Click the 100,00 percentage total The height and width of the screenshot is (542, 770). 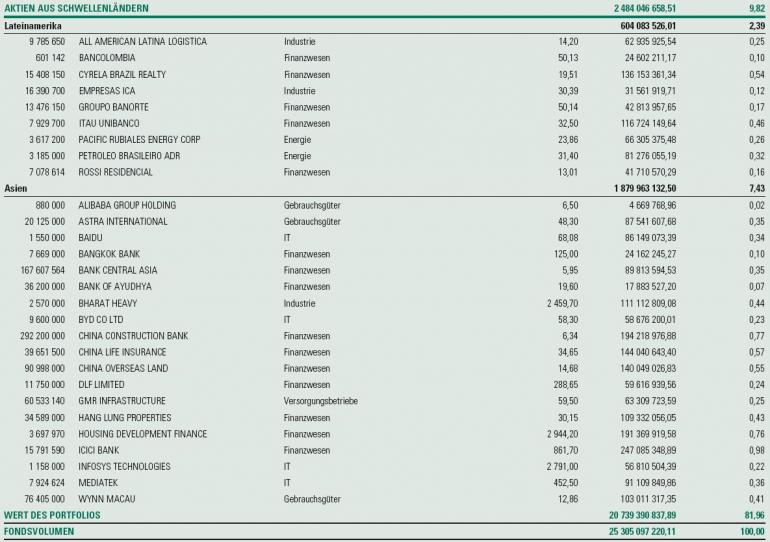pyautogui.click(x=752, y=531)
